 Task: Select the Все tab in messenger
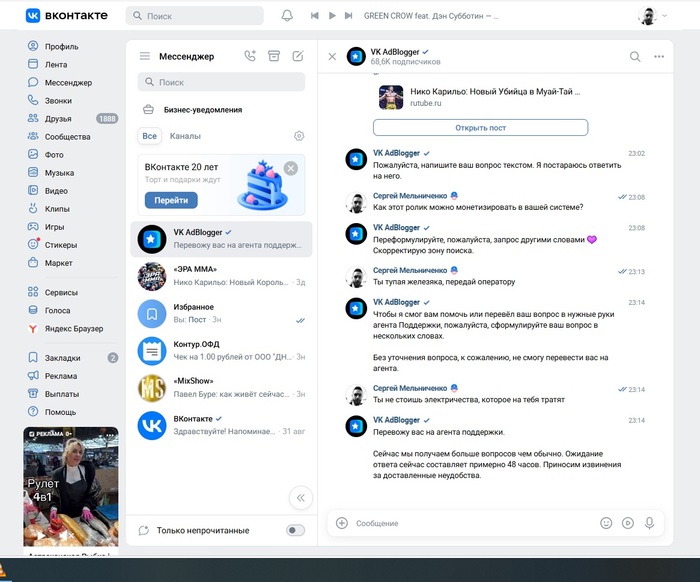[x=150, y=136]
